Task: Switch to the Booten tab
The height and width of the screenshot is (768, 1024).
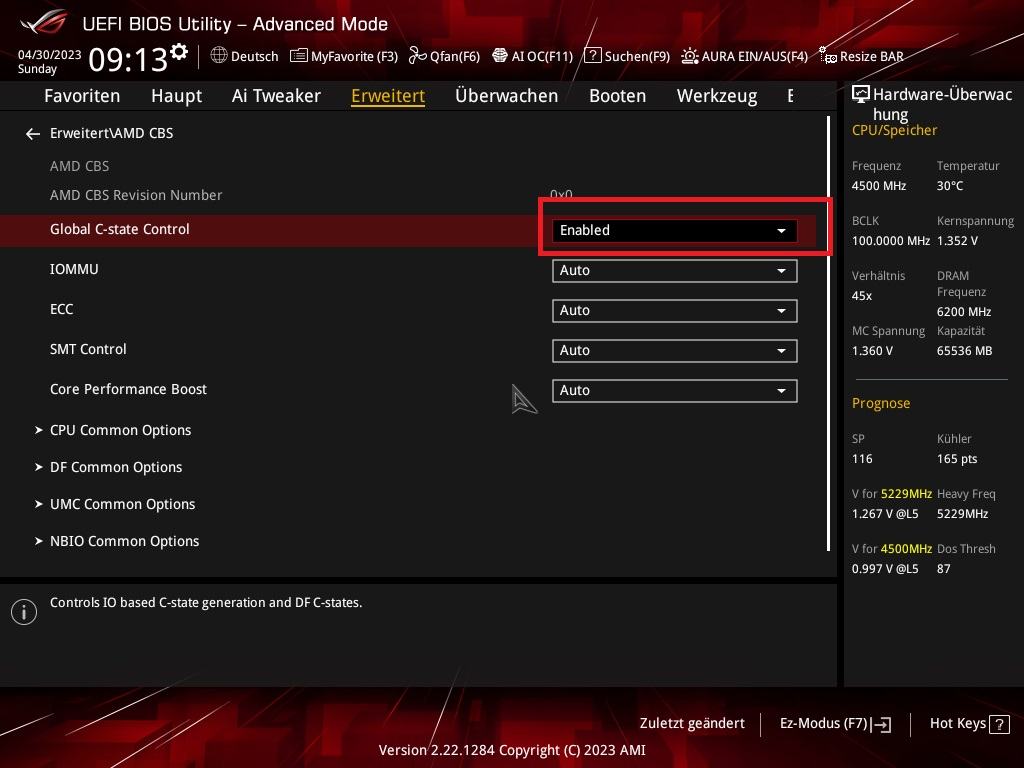Action: coord(617,96)
